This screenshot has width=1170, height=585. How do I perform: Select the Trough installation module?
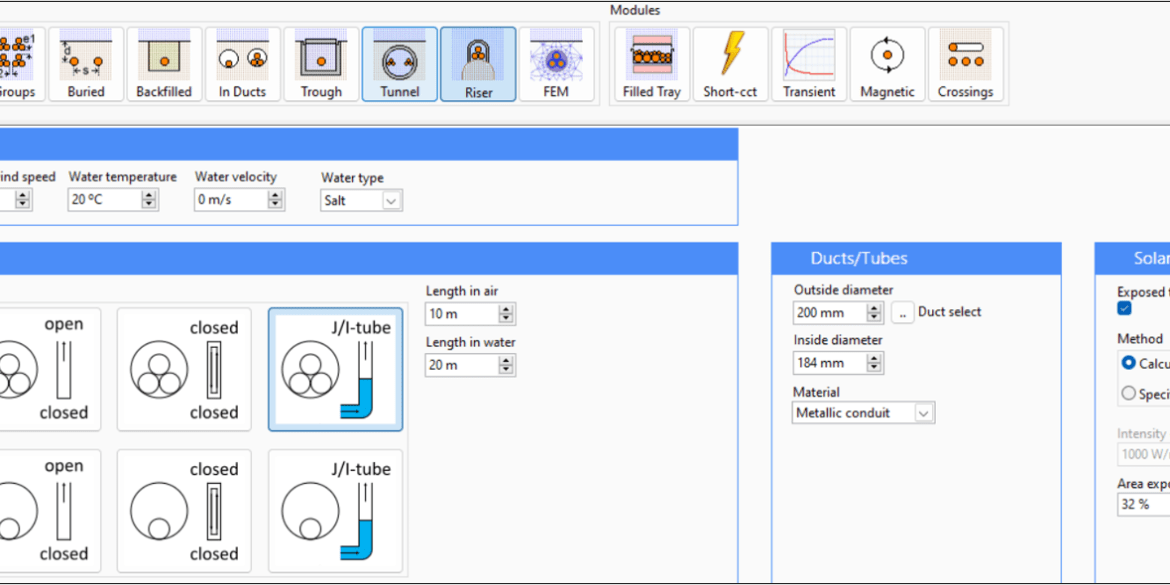click(320, 62)
